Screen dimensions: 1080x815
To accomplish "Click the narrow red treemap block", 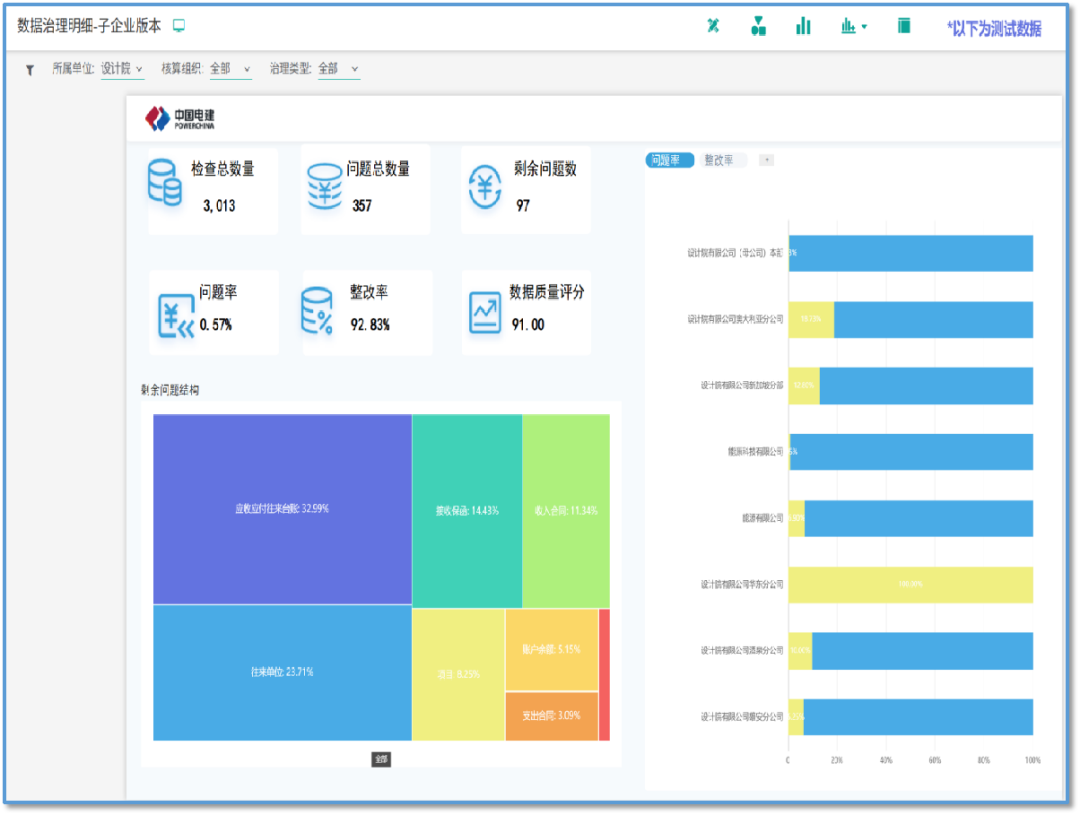I will (605, 674).
